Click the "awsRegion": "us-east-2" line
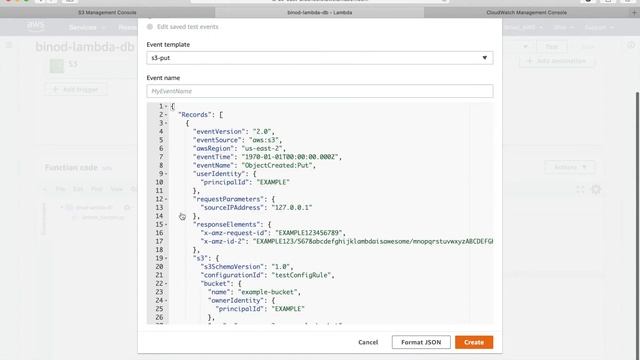 coord(239,149)
